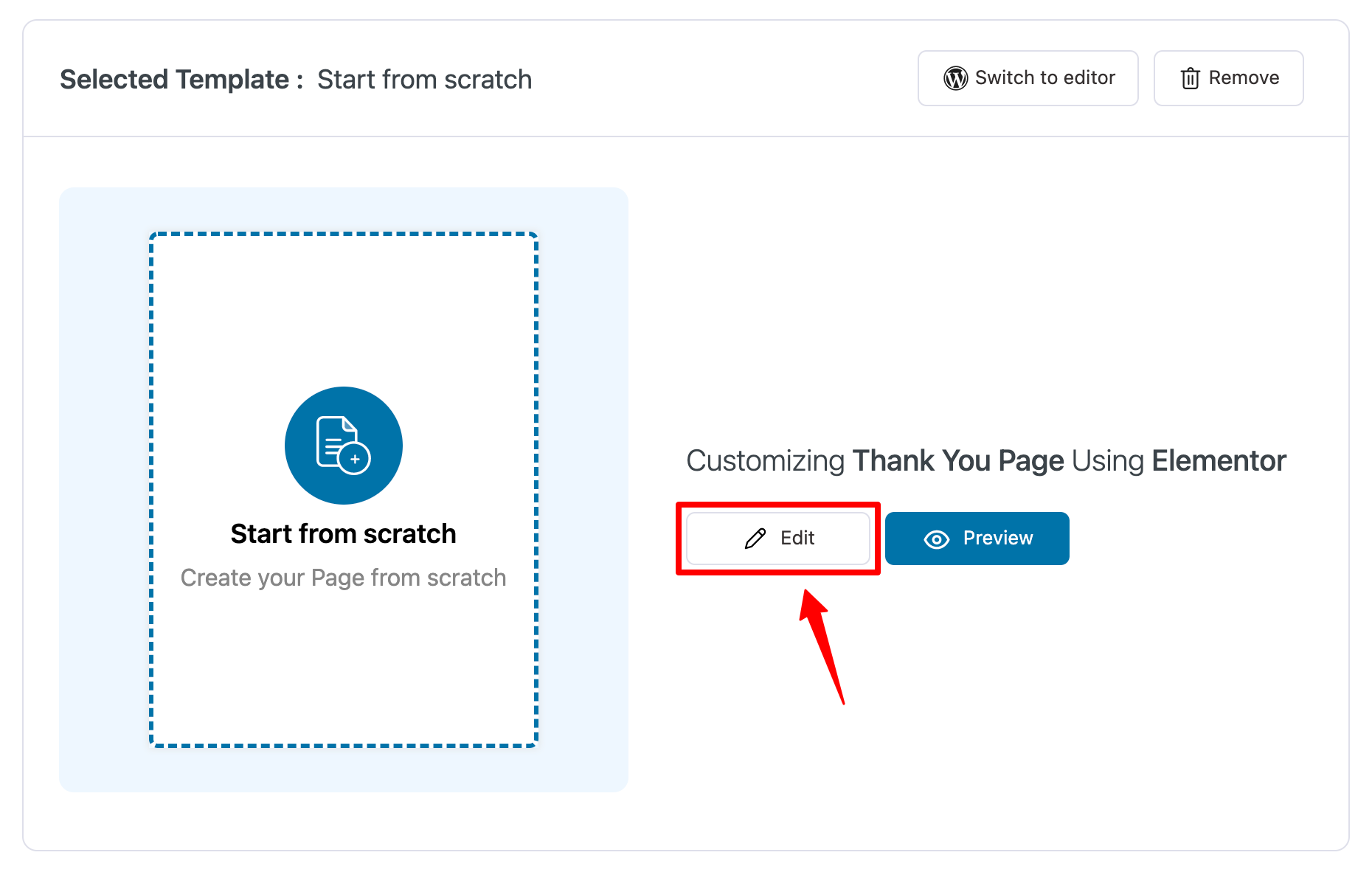Click Switch to editor
1372x872 pixels.
[1028, 77]
